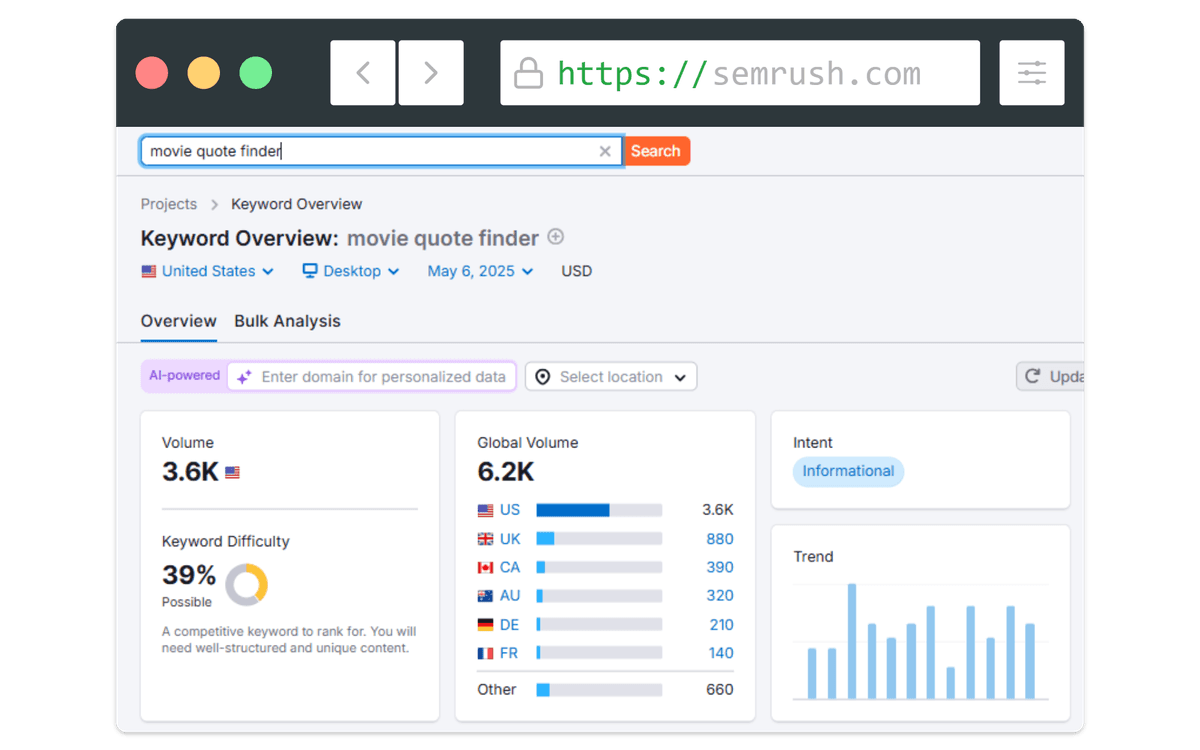Click the Update button
Screen dimensions: 1200x750
pos(1050,377)
